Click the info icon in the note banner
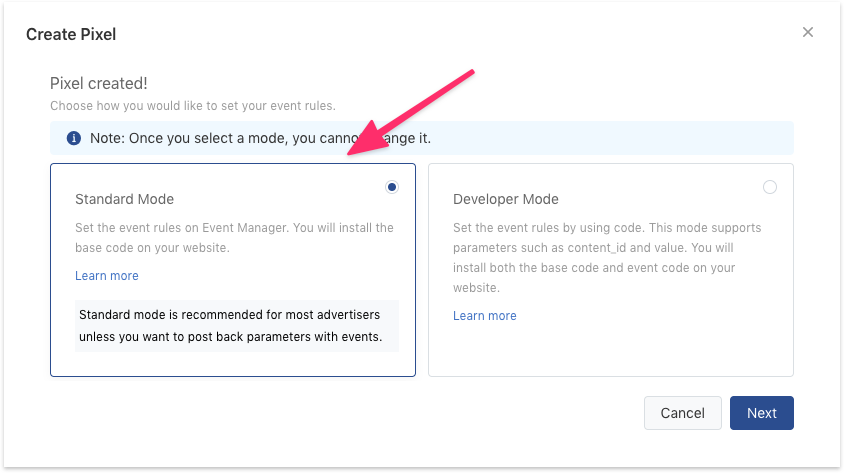 73,138
